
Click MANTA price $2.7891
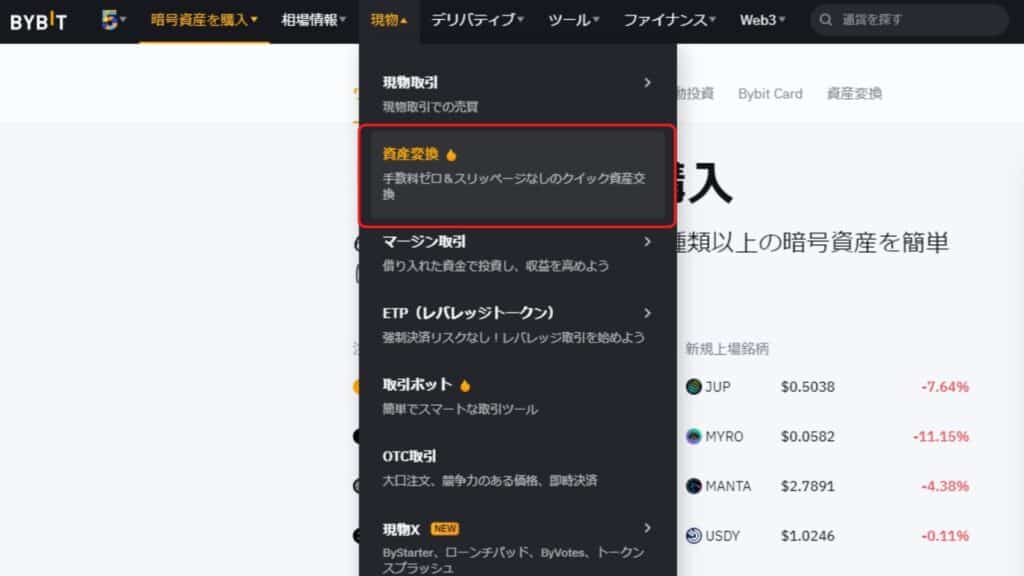point(808,486)
